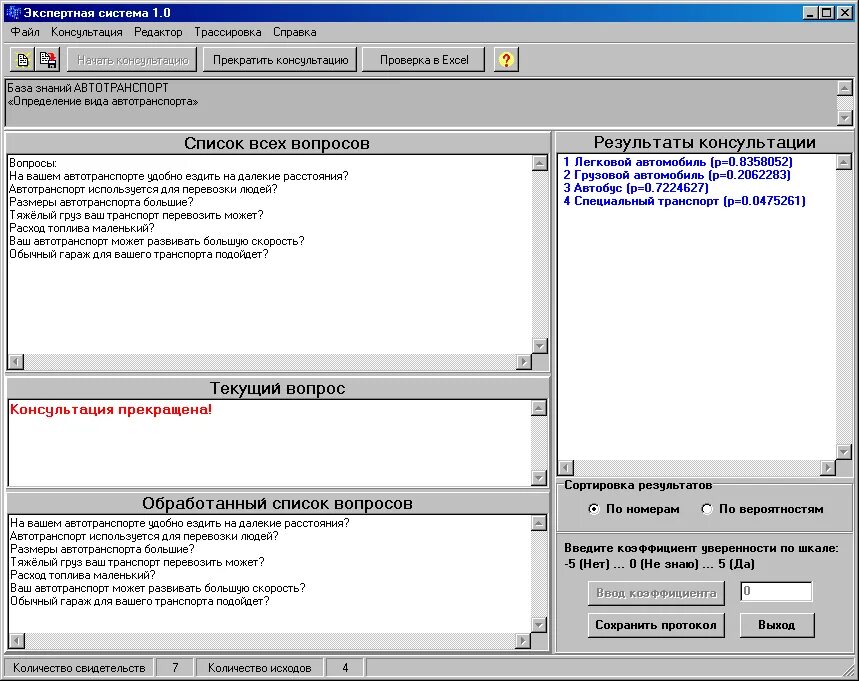Click the yellow question mark help icon
Viewport: 859px width, 681px height.
coord(506,60)
